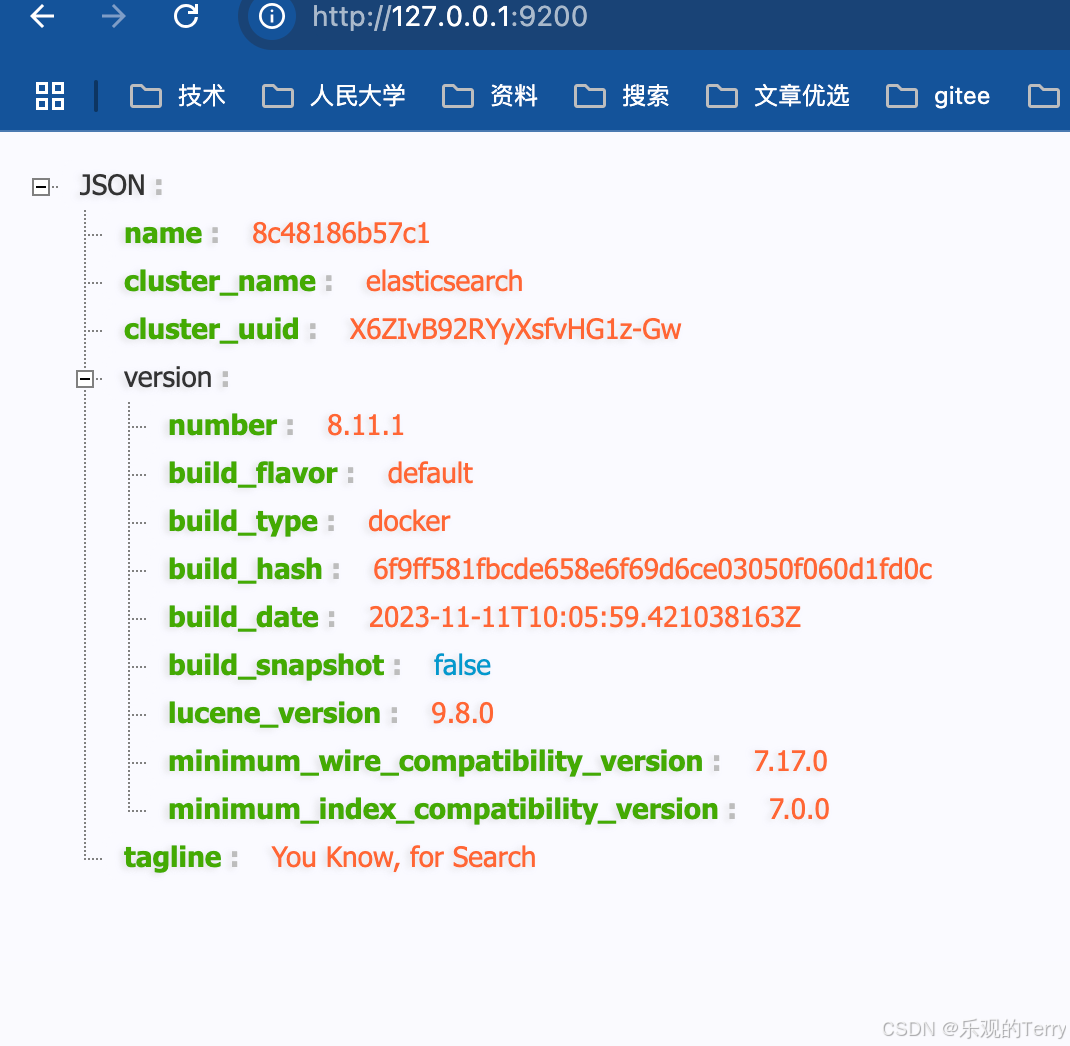The height and width of the screenshot is (1046, 1070).
Task: Select the minimum_wire_compatibility_version key
Action: [x=435, y=761]
